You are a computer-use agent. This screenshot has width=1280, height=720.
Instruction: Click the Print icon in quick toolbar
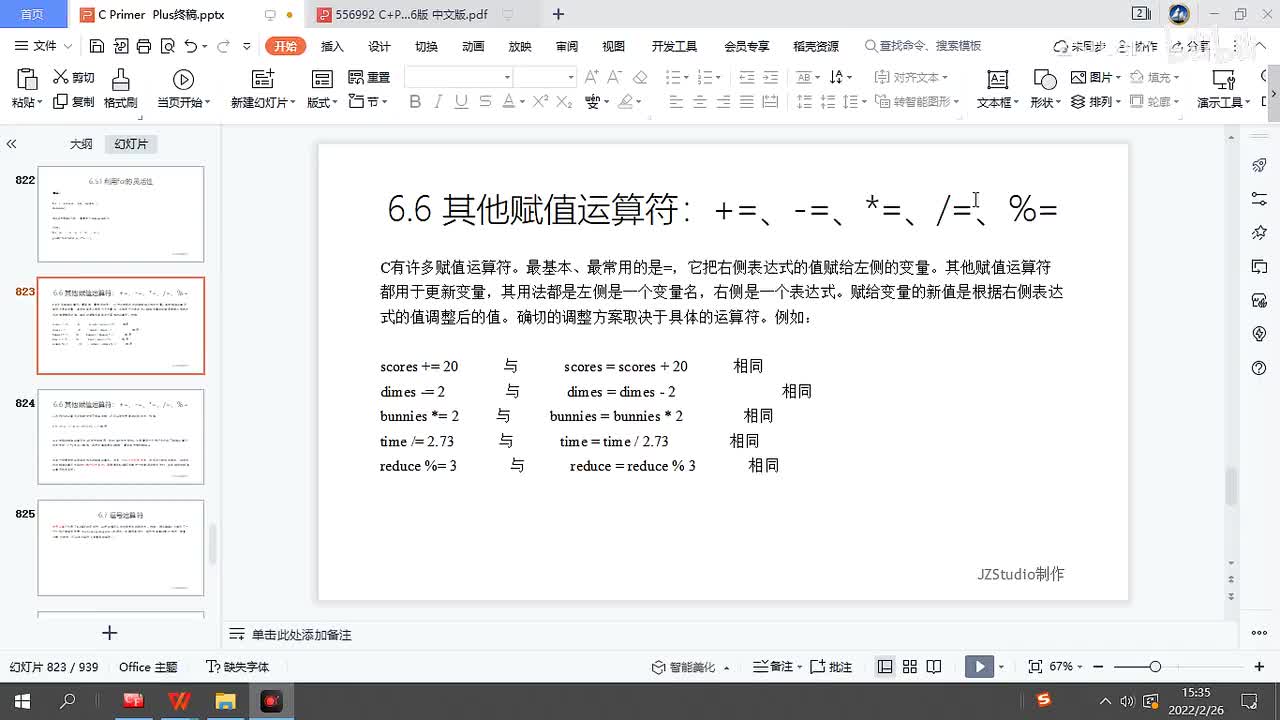[144, 46]
